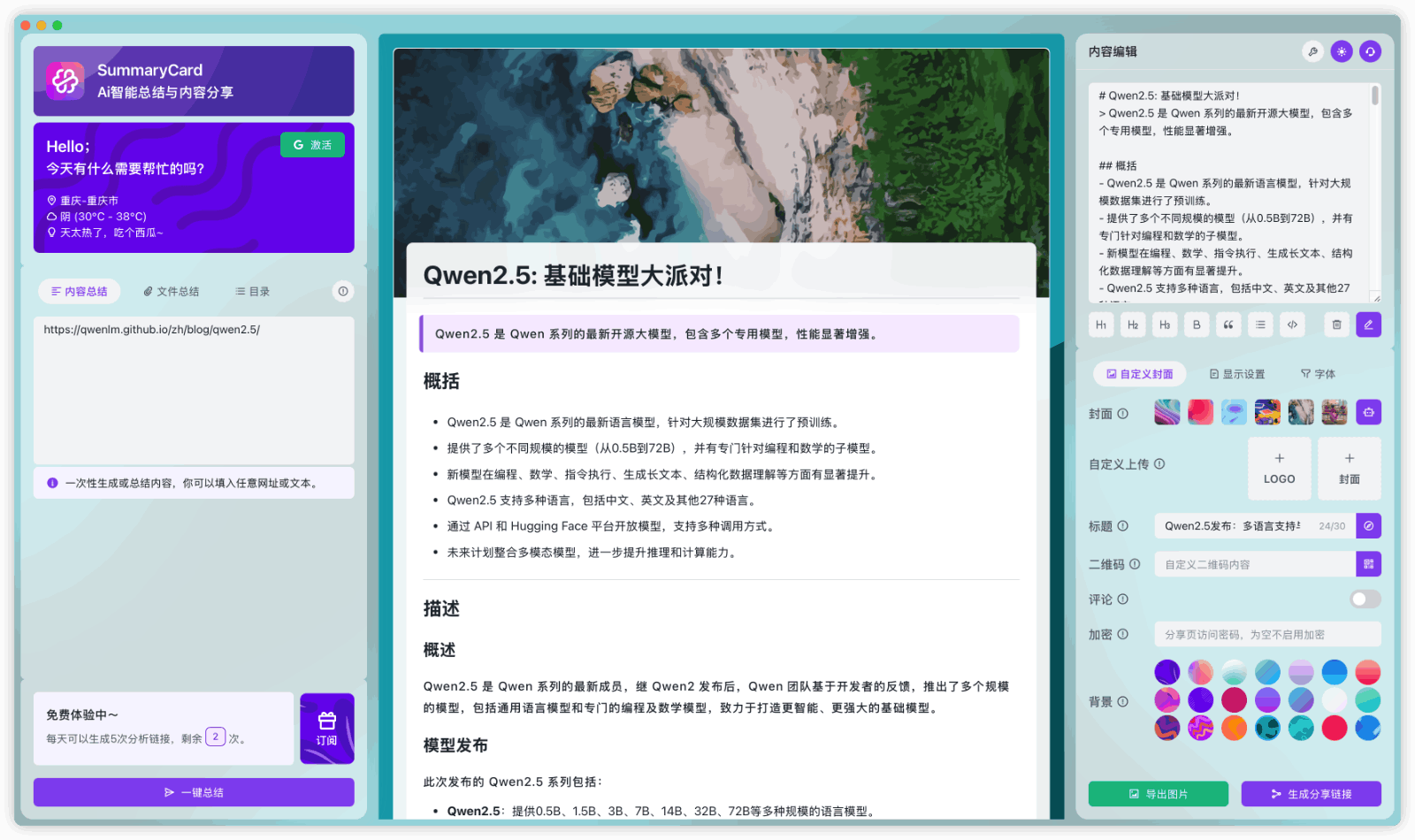Clear content using the trash icon

1336,325
